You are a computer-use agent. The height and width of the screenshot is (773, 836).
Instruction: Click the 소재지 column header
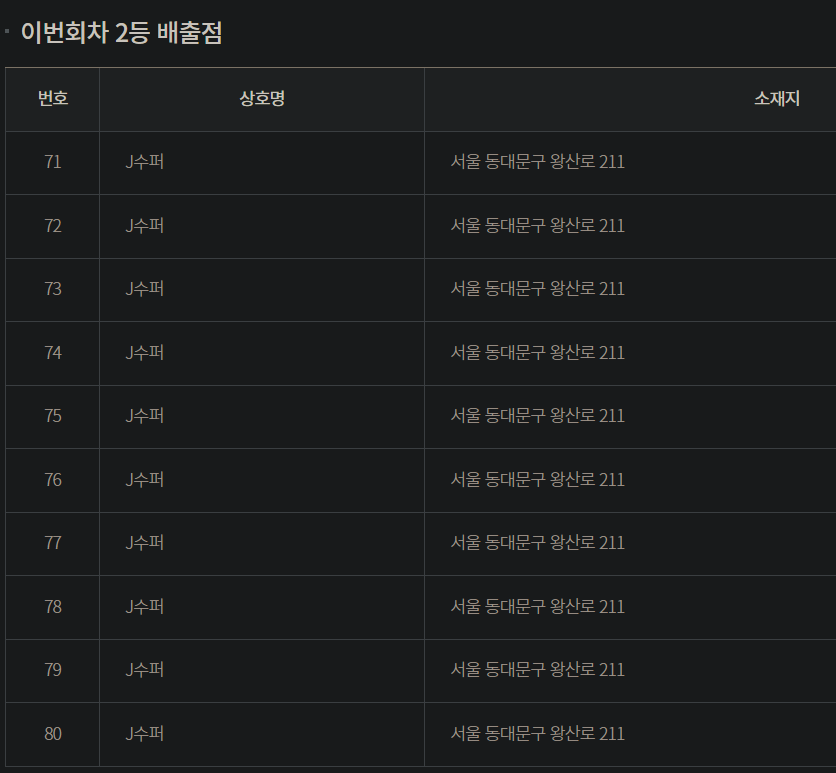[x=776, y=99]
